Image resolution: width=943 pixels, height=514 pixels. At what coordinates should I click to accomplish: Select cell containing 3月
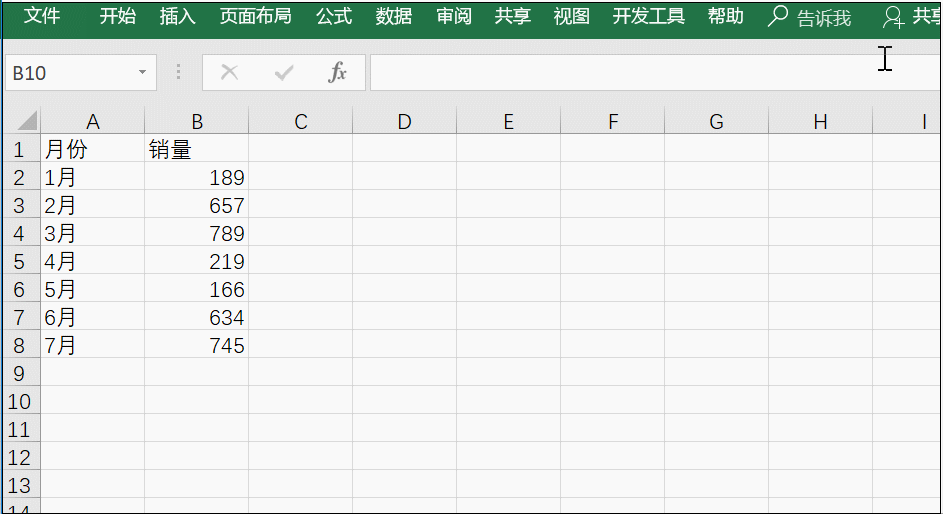tap(93, 233)
